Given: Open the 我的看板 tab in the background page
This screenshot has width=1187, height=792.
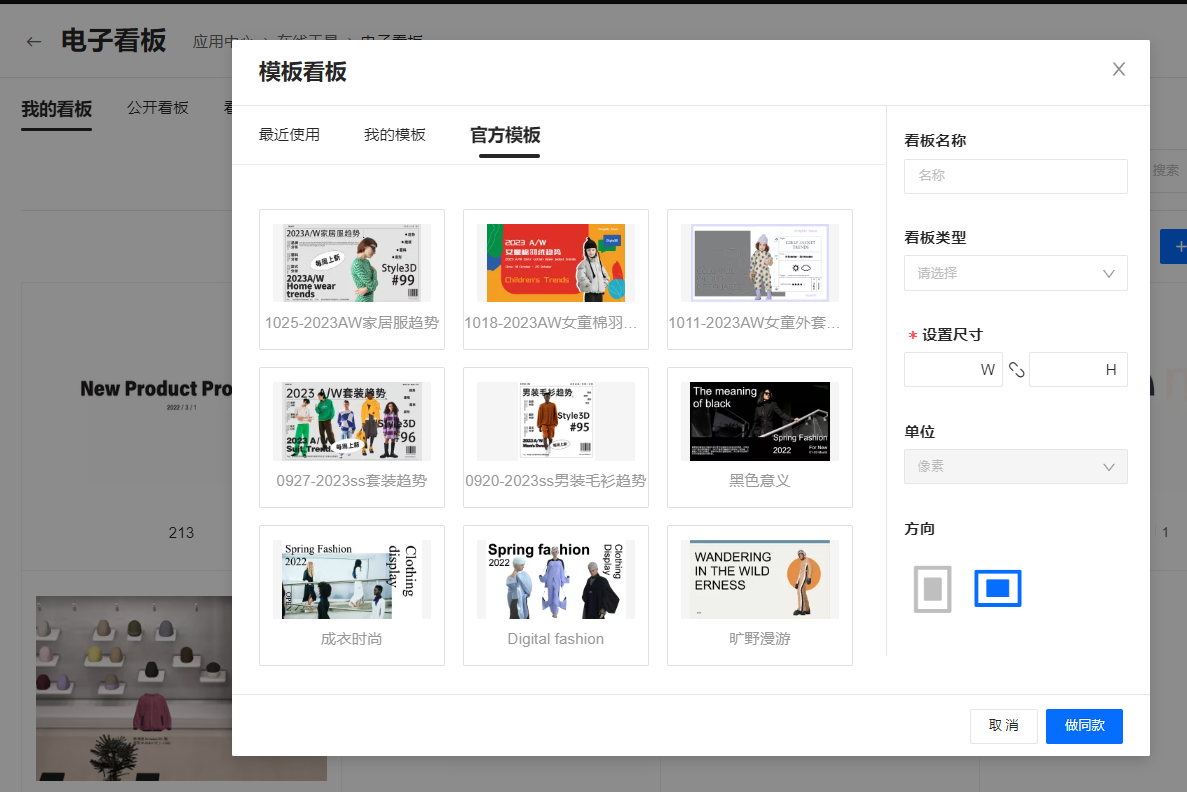Looking at the screenshot, I should (57, 109).
